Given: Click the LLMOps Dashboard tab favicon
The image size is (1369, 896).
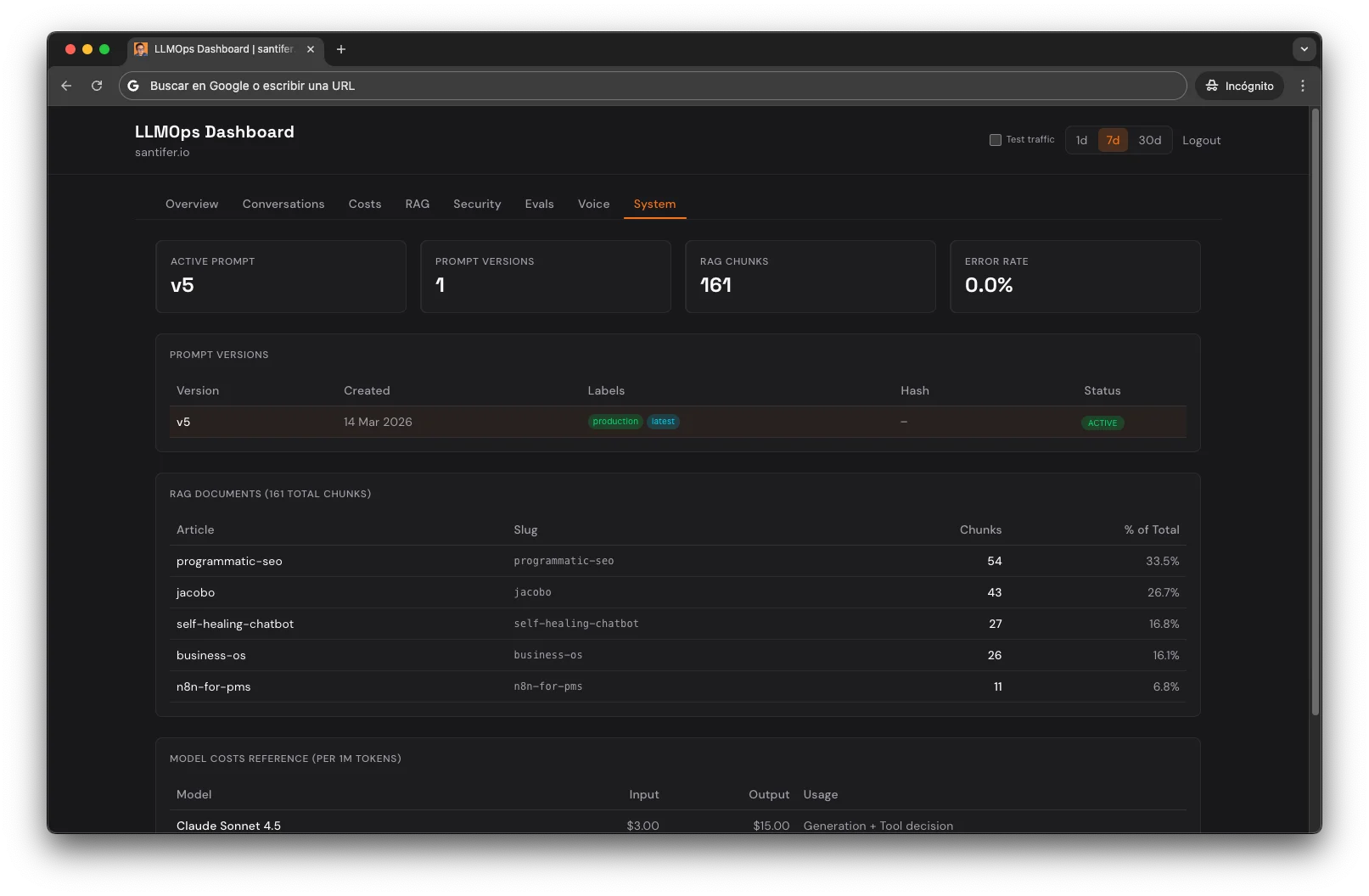Looking at the screenshot, I should coord(141,49).
